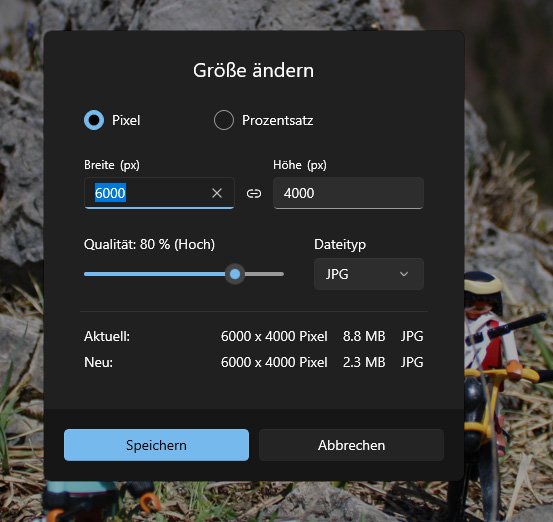553x522 pixels.
Task: Focus the Breite (px) input showing 6000
Action: tap(159, 193)
